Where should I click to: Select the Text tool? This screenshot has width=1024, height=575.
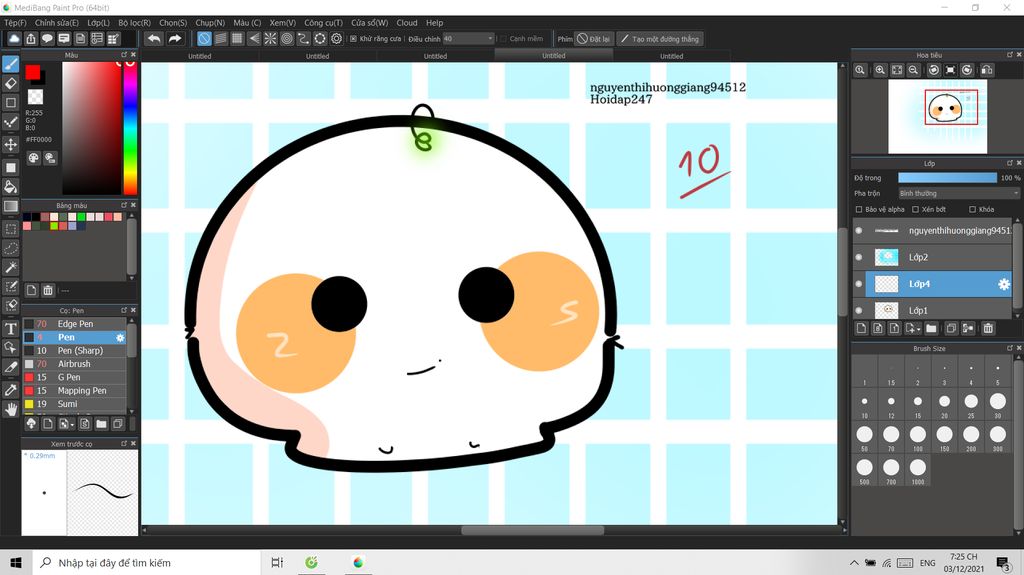[10, 329]
